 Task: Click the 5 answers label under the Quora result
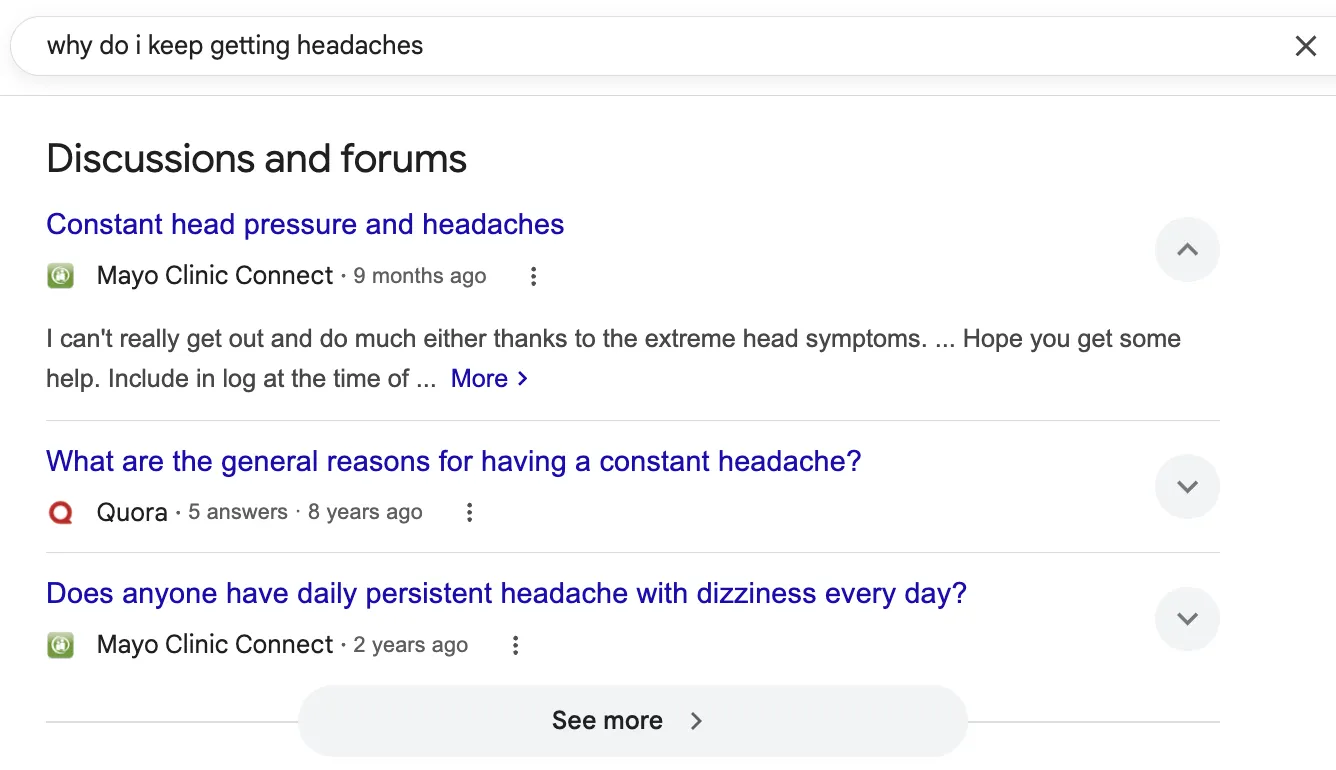(x=238, y=511)
